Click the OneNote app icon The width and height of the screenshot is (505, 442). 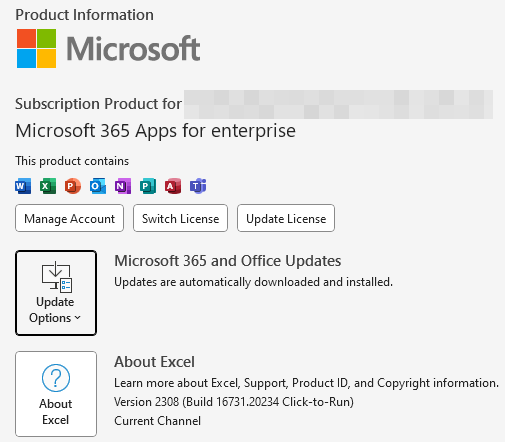coord(123,186)
